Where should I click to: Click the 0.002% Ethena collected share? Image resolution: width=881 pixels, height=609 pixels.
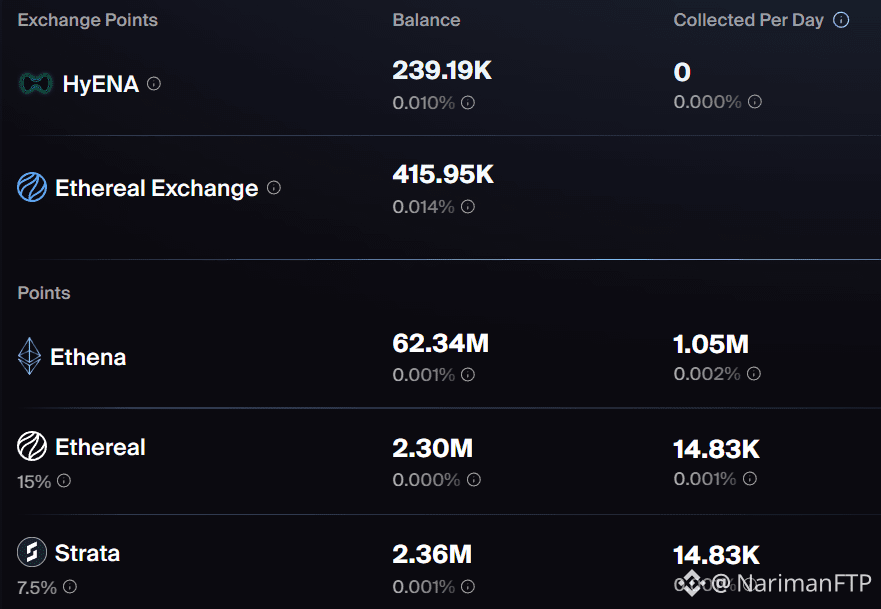(x=707, y=374)
